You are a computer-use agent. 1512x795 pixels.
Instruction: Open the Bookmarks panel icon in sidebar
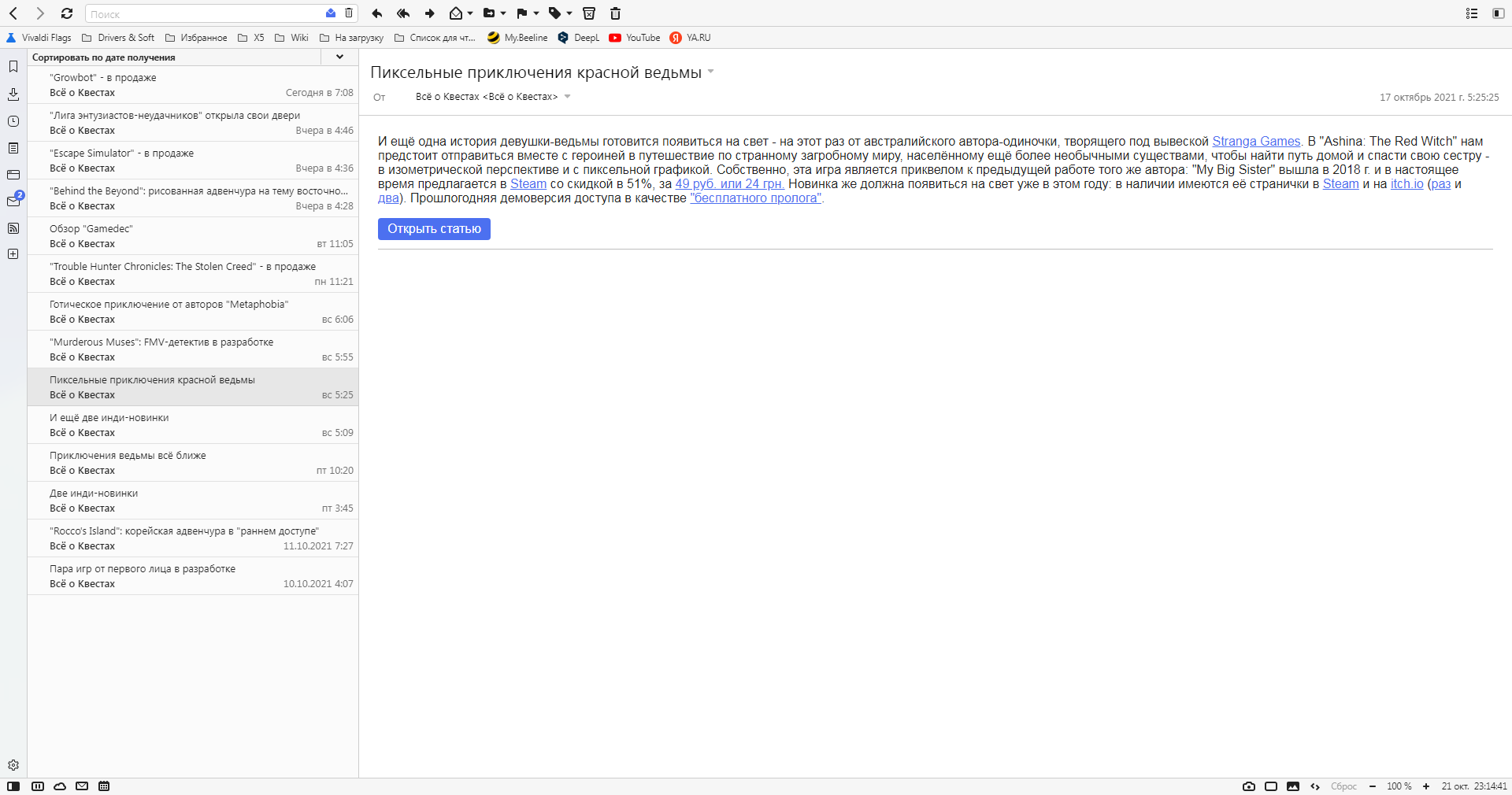13,67
